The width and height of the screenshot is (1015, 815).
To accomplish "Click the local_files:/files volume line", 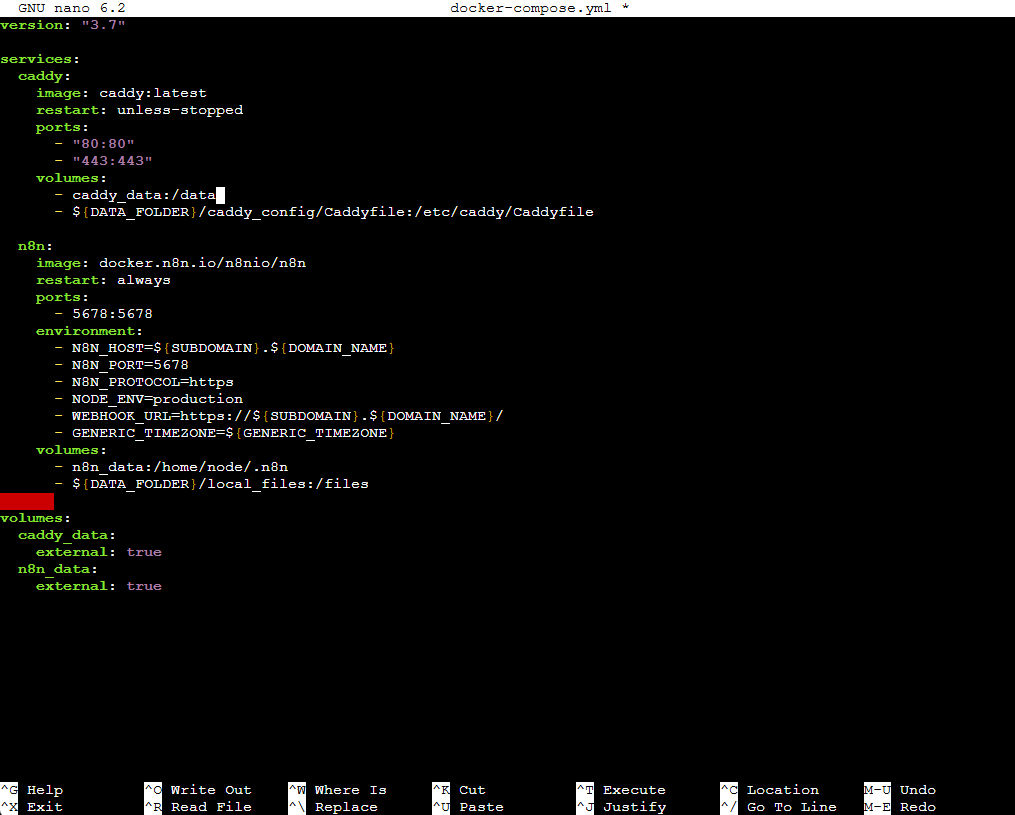I will [x=212, y=484].
